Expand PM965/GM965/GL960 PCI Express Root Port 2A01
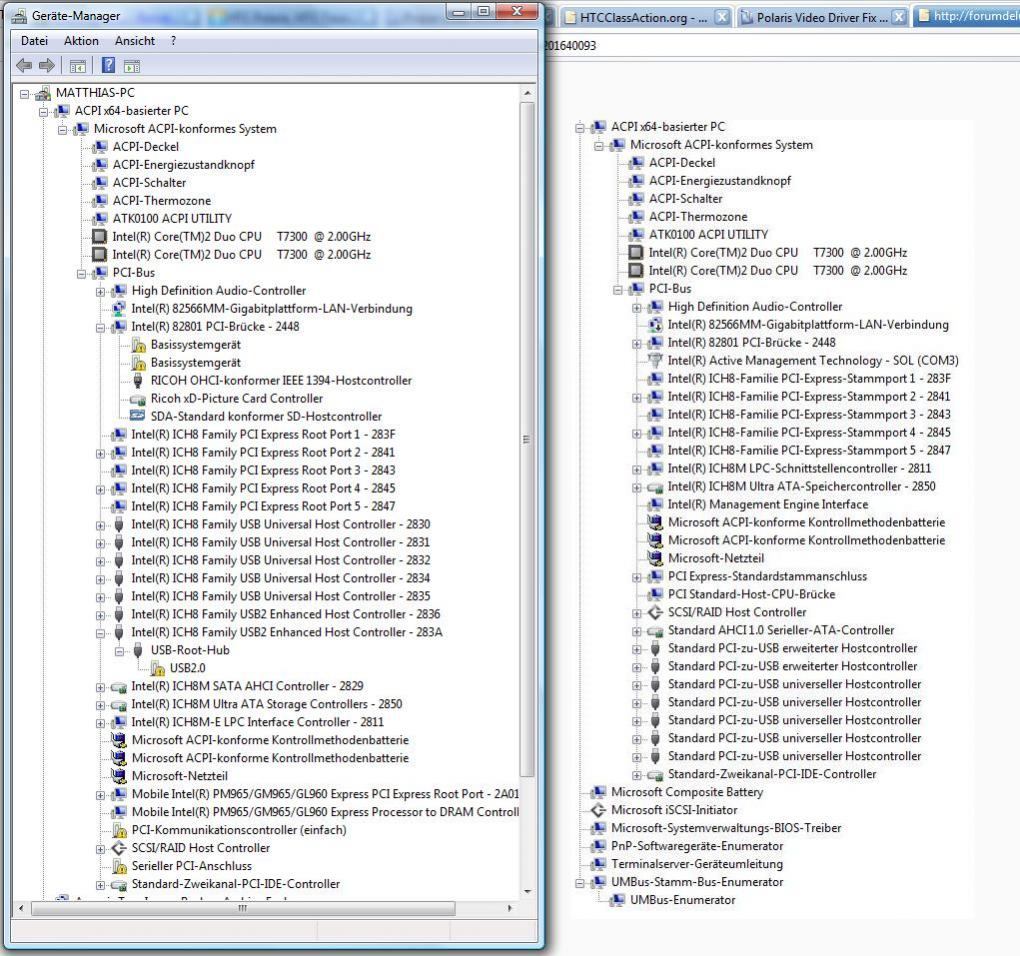The height and width of the screenshot is (956, 1020). [x=100, y=795]
